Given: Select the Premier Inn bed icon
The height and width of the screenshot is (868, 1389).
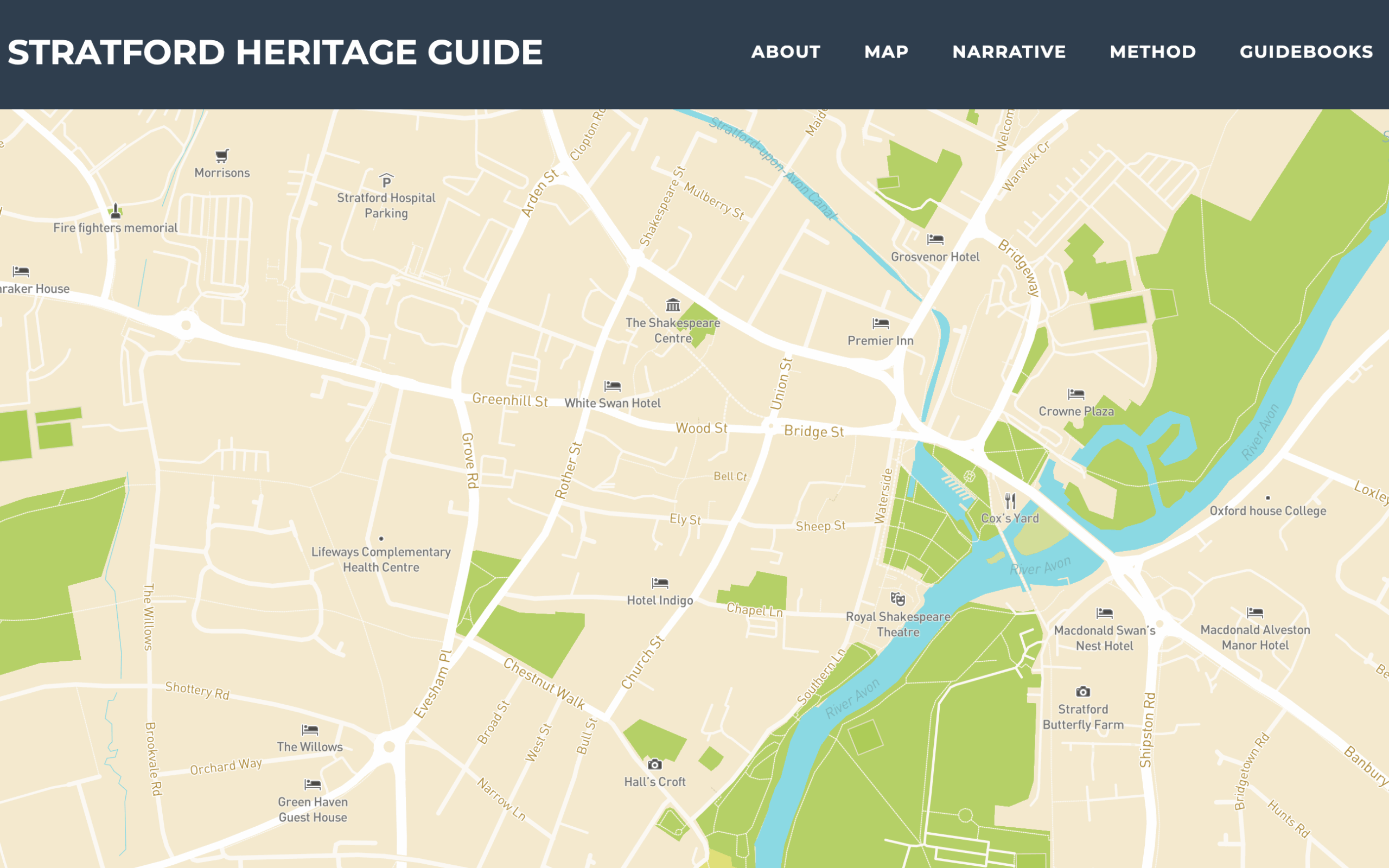Looking at the screenshot, I should coord(881,323).
